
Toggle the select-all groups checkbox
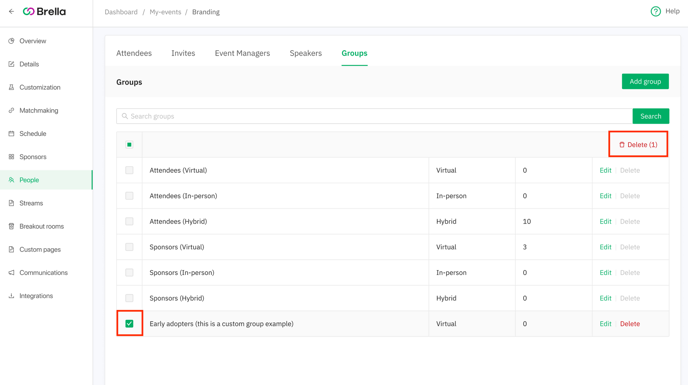(129, 144)
